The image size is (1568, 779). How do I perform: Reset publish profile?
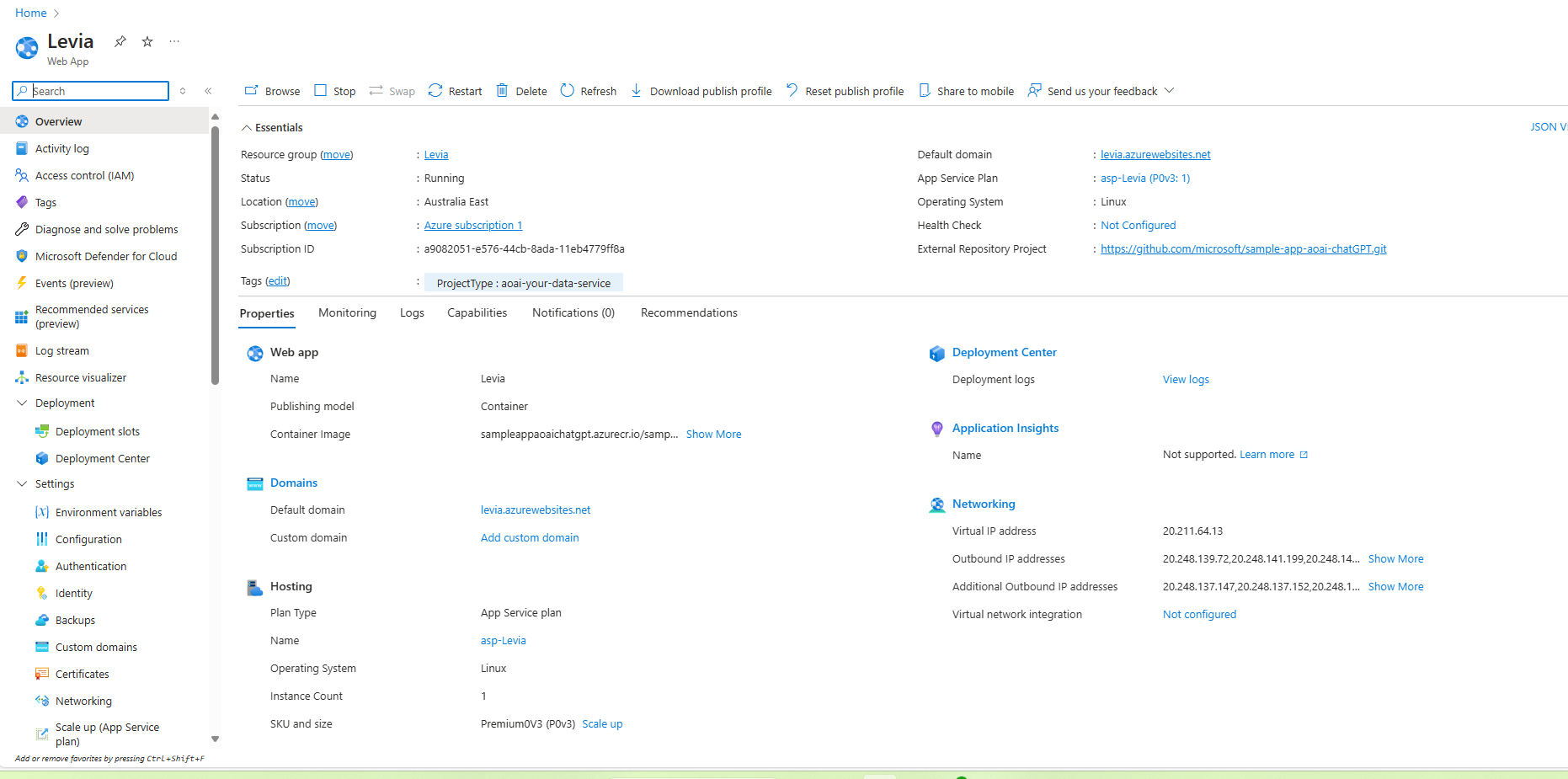tap(845, 91)
